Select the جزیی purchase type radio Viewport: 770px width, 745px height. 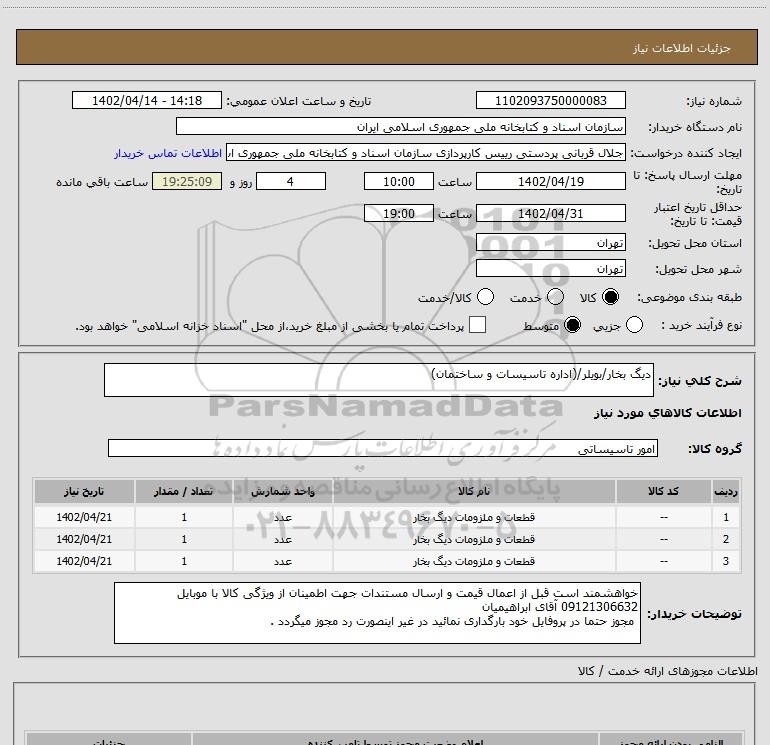(x=634, y=325)
